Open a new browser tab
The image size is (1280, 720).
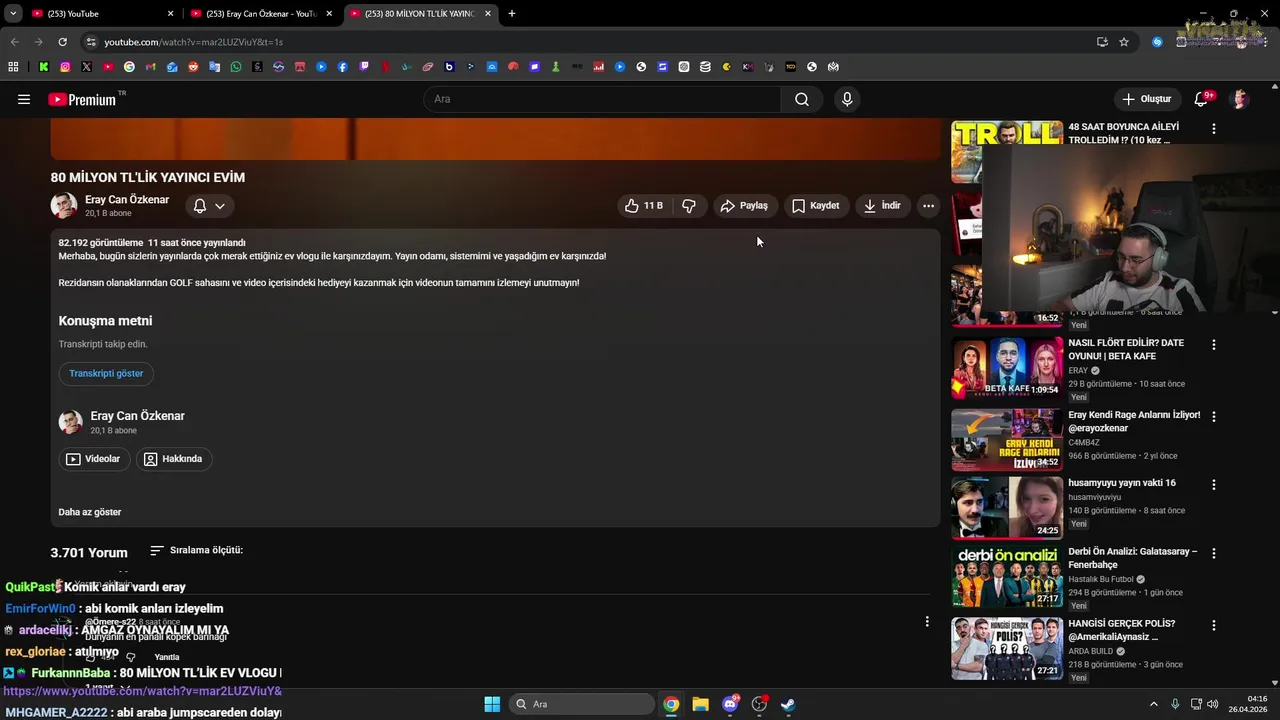point(512,14)
